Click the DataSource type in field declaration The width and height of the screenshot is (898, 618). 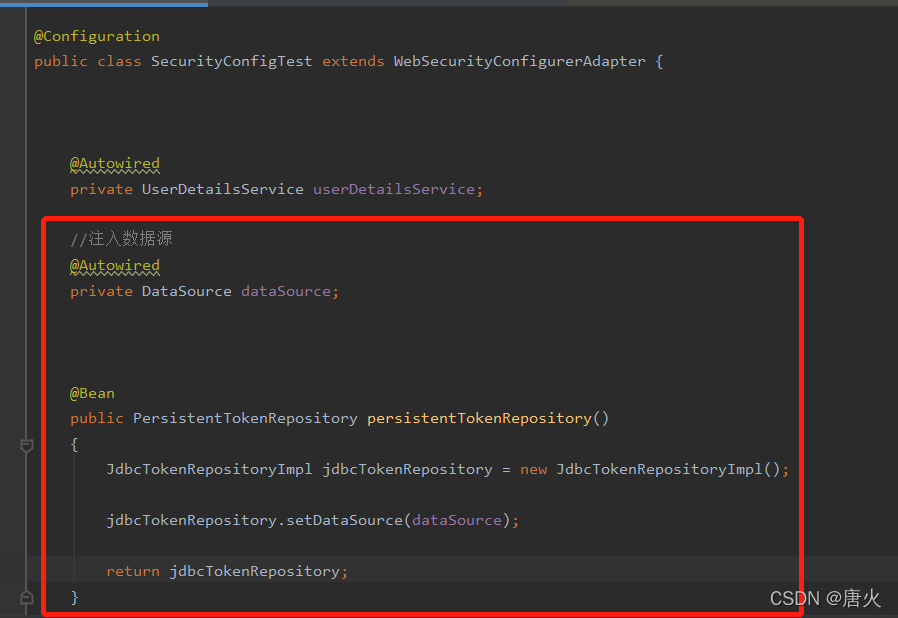coord(187,291)
